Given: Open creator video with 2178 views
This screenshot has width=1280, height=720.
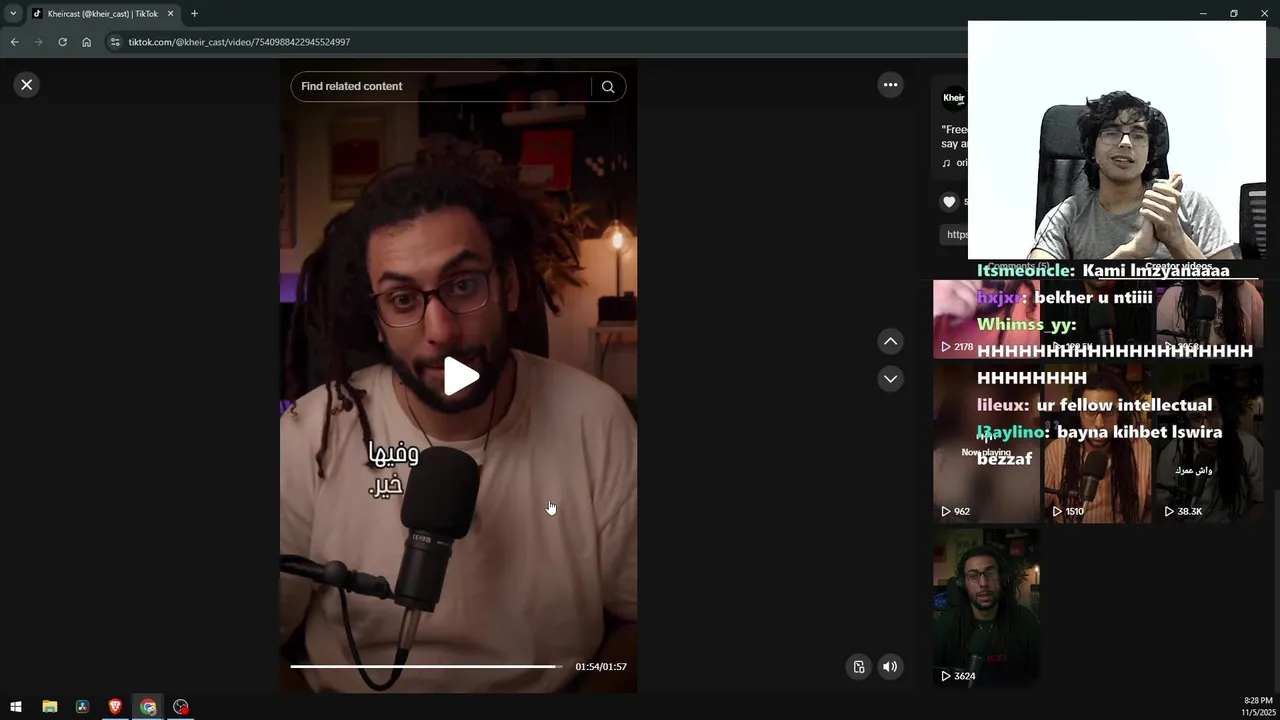Looking at the screenshot, I should click(986, 319).
